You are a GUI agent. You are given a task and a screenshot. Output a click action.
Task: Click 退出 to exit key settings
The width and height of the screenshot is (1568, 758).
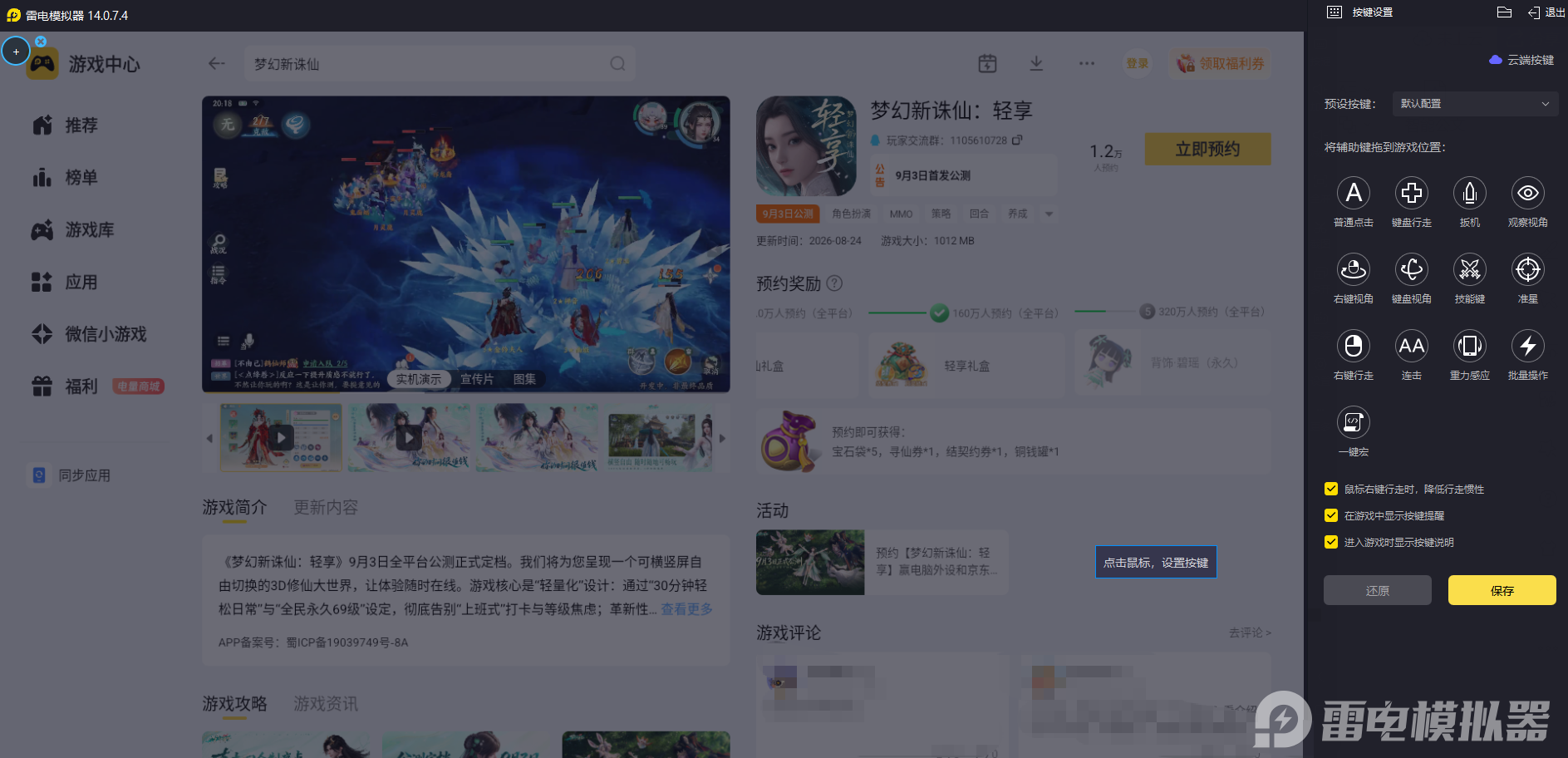(x=1546, y=12)
